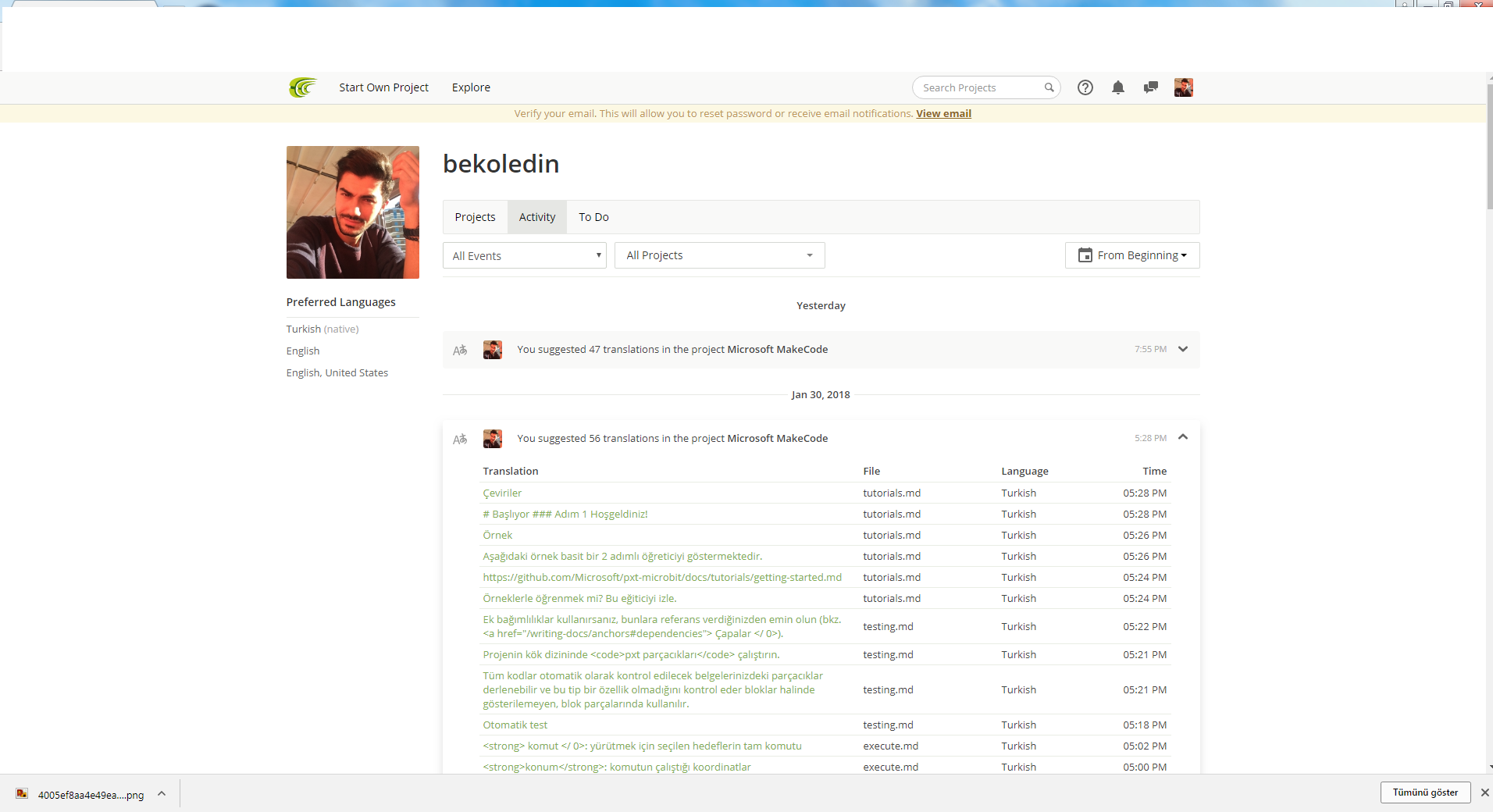Open the From Beginning date range dropdown
The width and height of the screenshot is (1493, 812).
click(x=1132, y=255)
